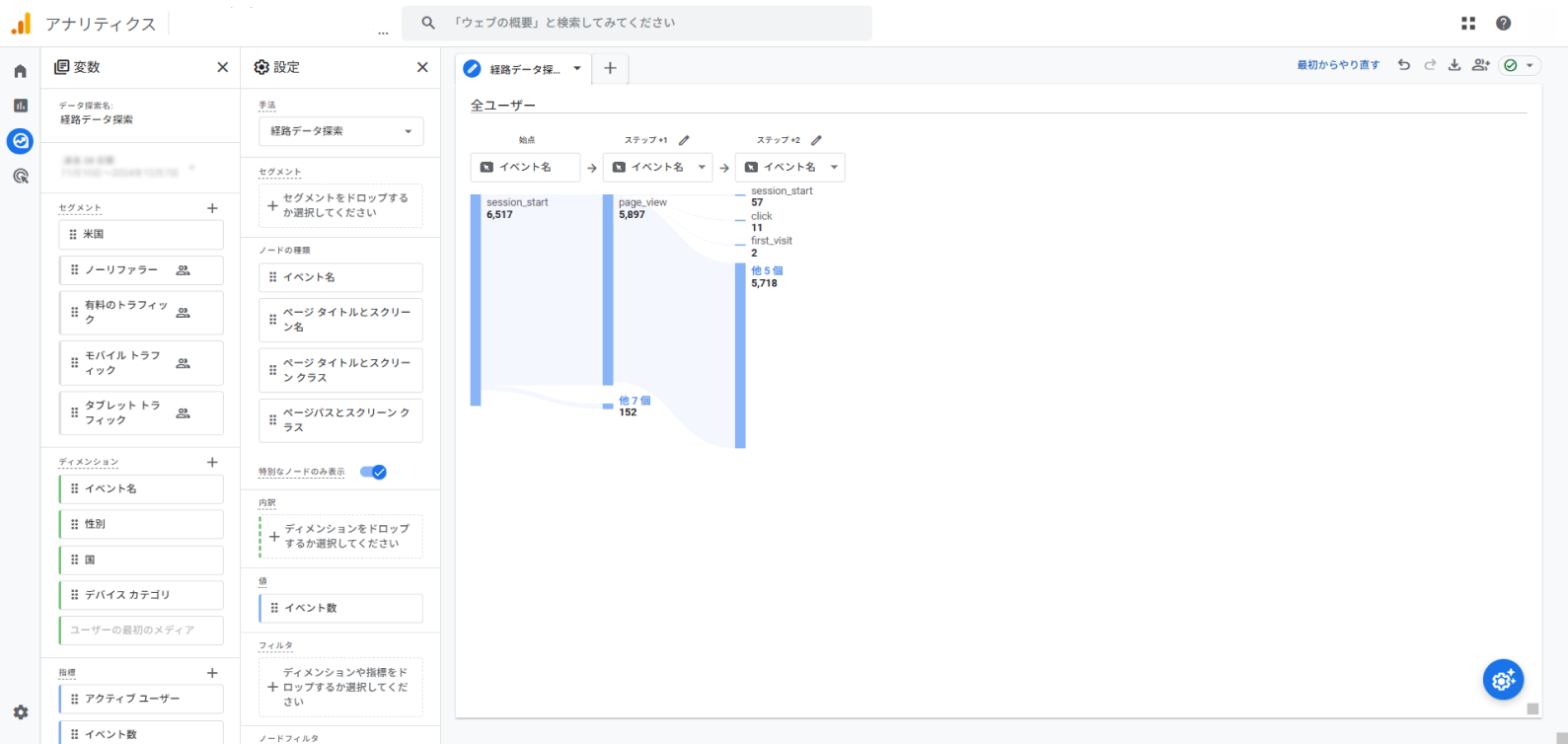
Task: Select イベント名 node type in 設定
Action: pyautogui.click(x=340, y=277)
